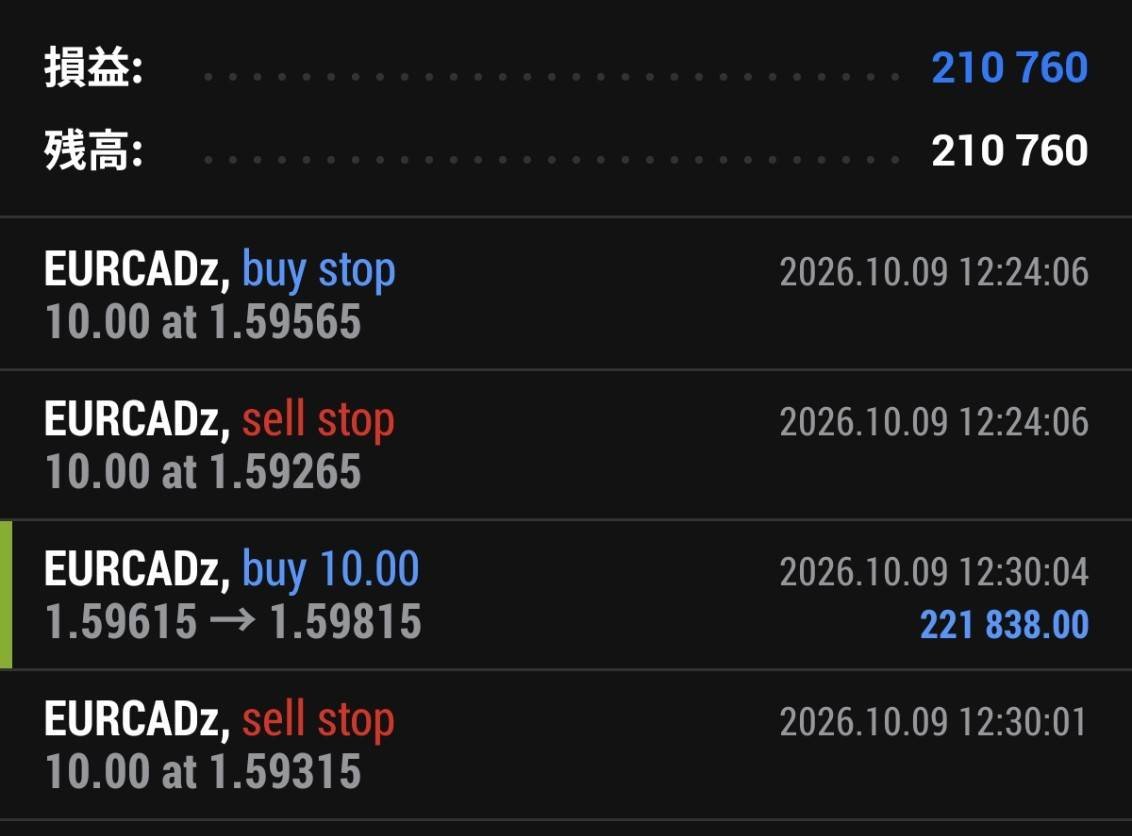Tap the blue buy stop type label
This screenshot has width=1132, height=836.
click(x=318, y=271)
